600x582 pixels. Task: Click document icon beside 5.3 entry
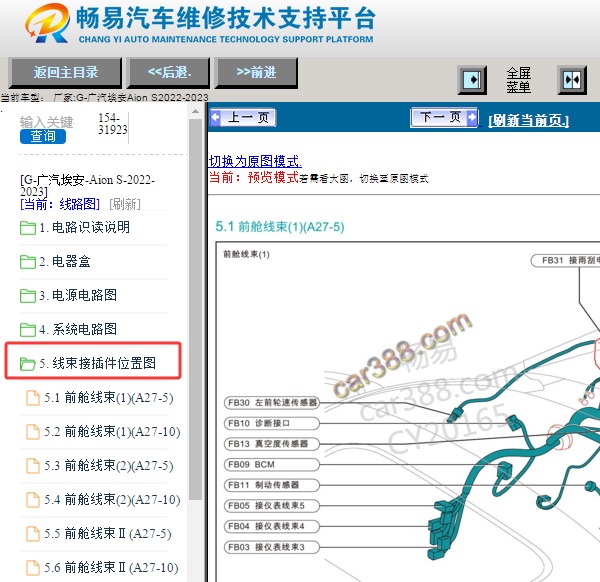[33, 466]
